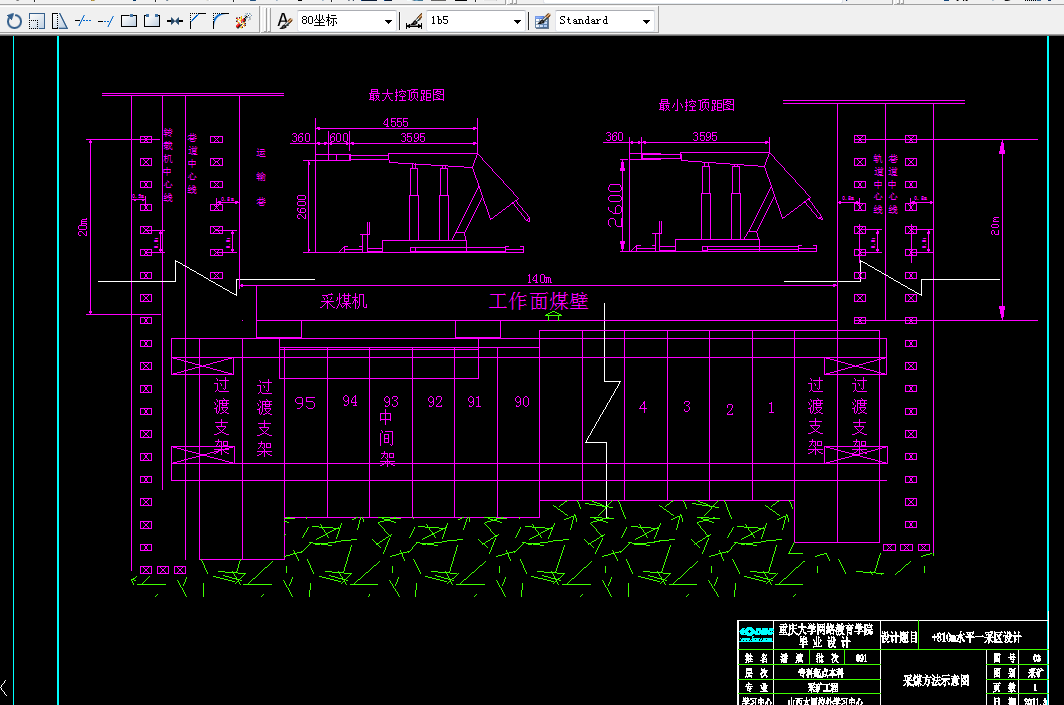Click the 采煤机 label
Image resolution: width=1064 pixels, height=705 pixels.
(343, 301)
